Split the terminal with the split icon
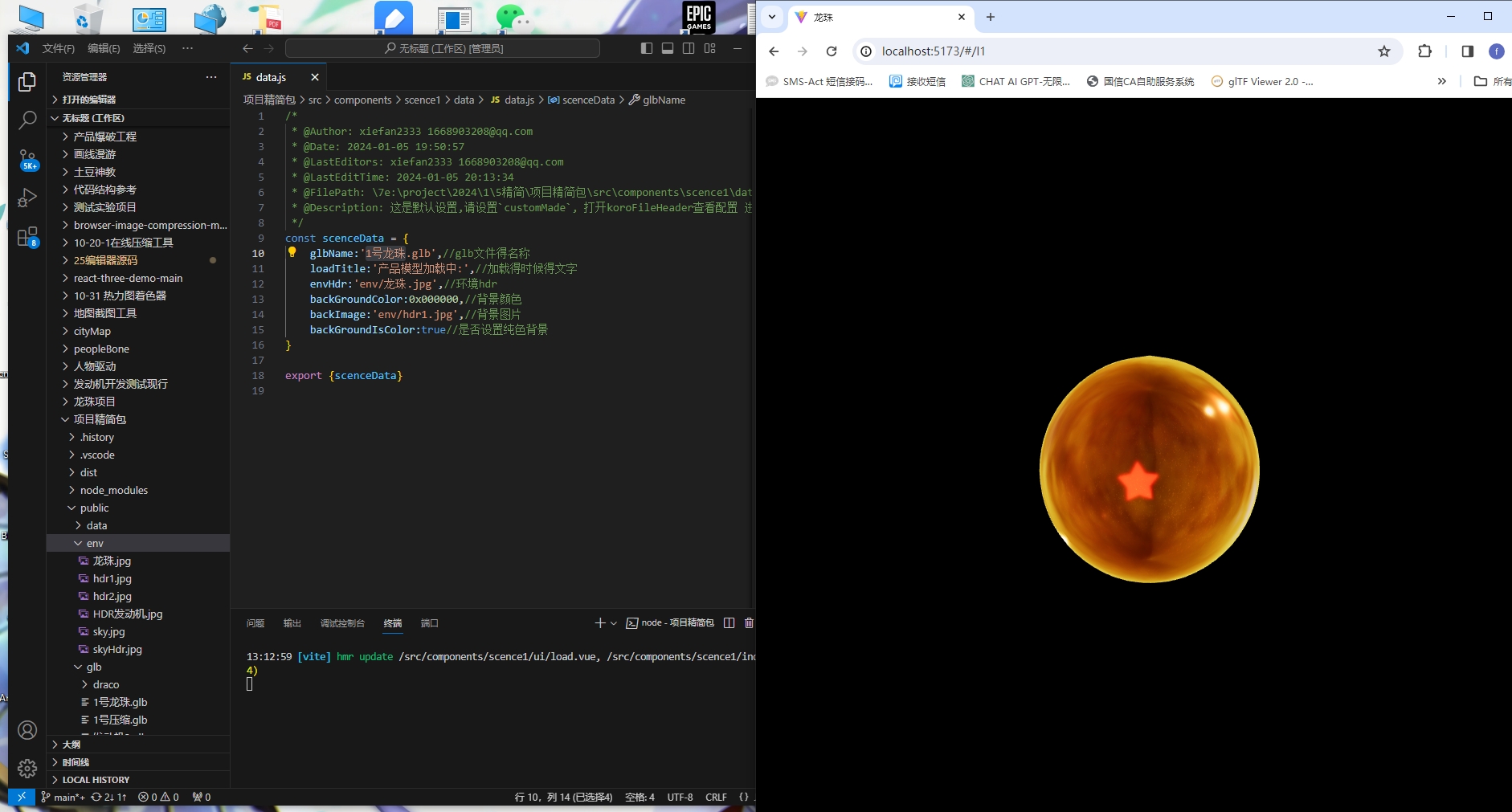 pyautogui.click(x=729, y=622)
